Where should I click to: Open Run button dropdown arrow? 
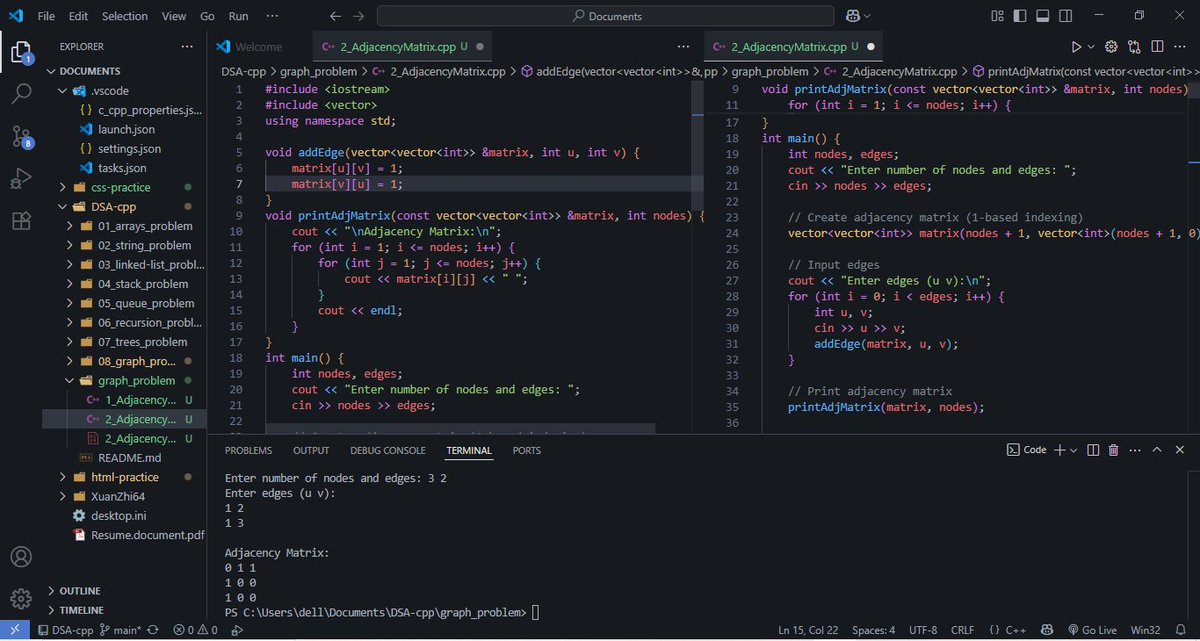[1091, 47]
